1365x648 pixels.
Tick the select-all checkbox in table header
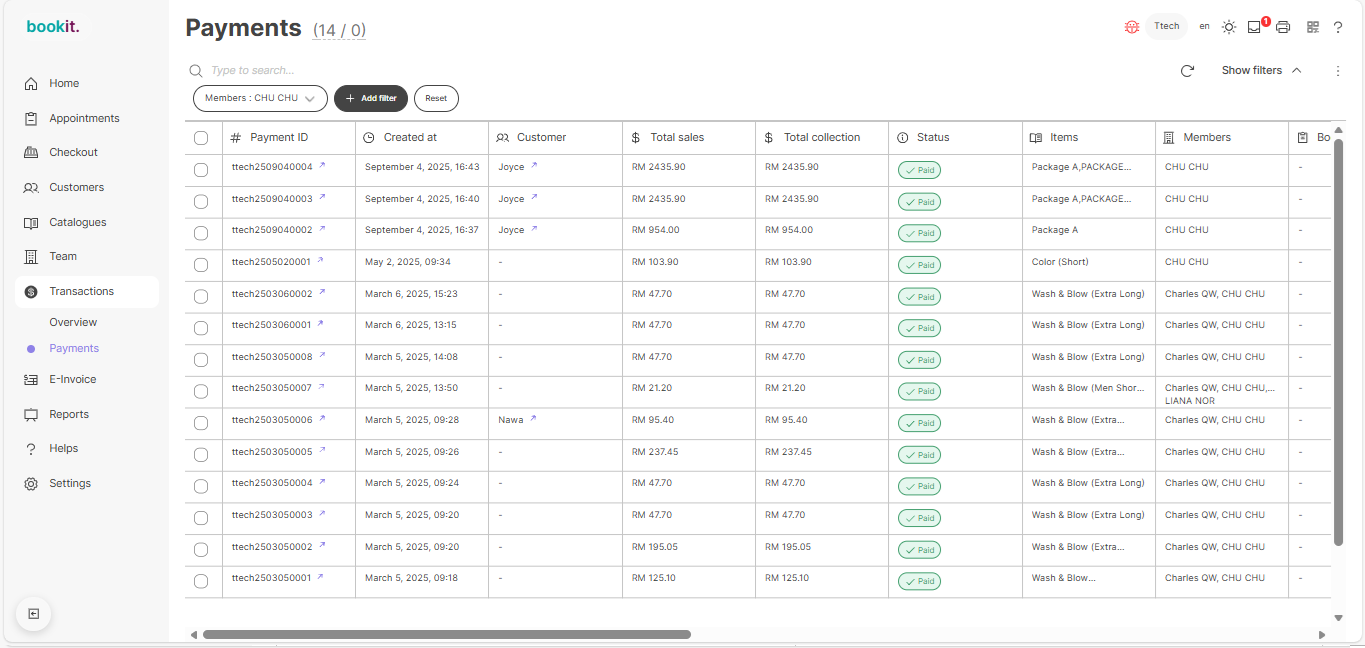(x=201, y=138)
